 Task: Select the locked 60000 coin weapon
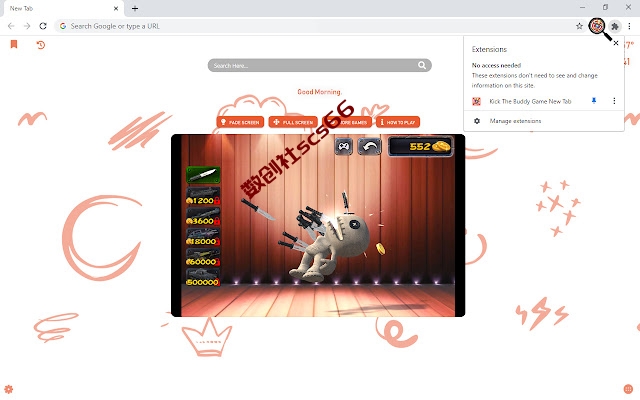203,257
